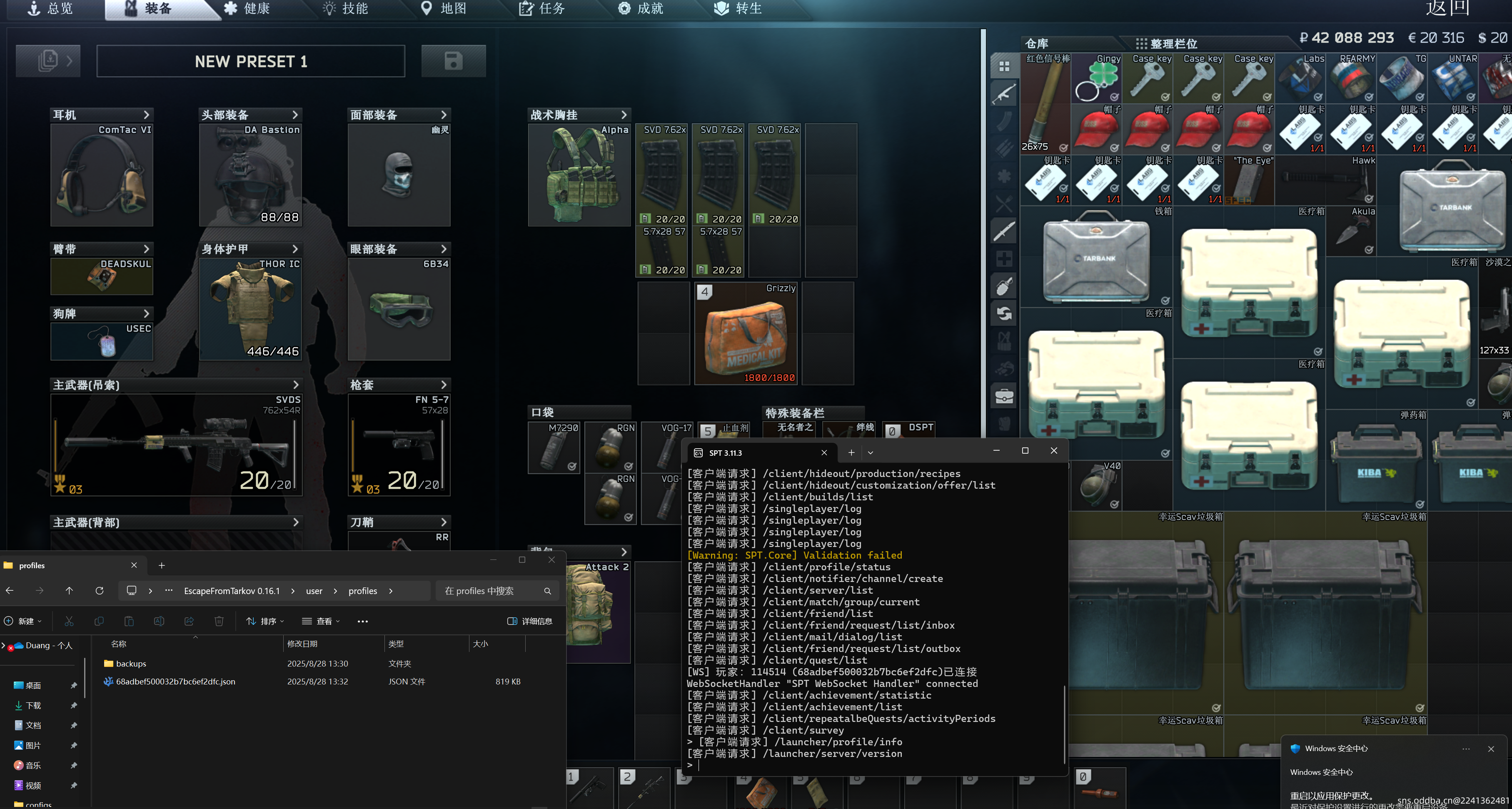
Task: Open the 新建 new dropdown in Explorer
Action: point(23,621)
